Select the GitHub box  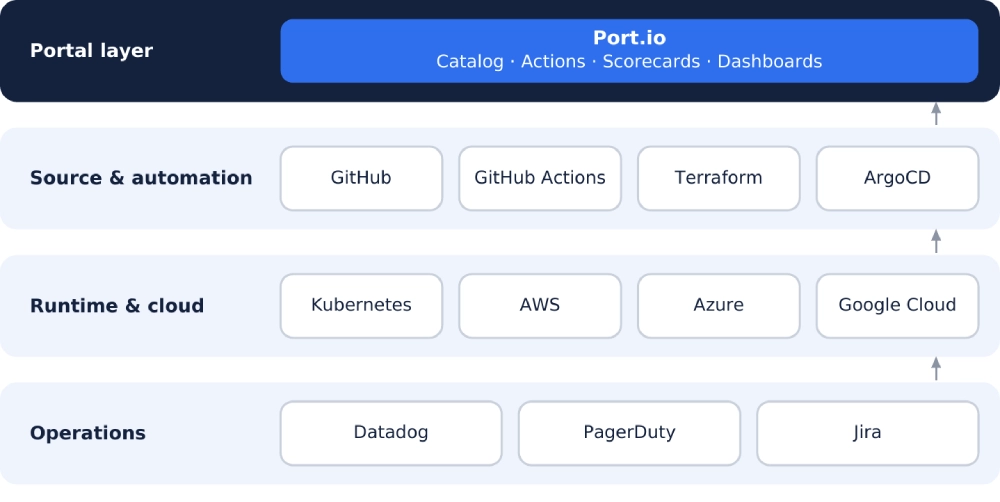click(361, 179)
